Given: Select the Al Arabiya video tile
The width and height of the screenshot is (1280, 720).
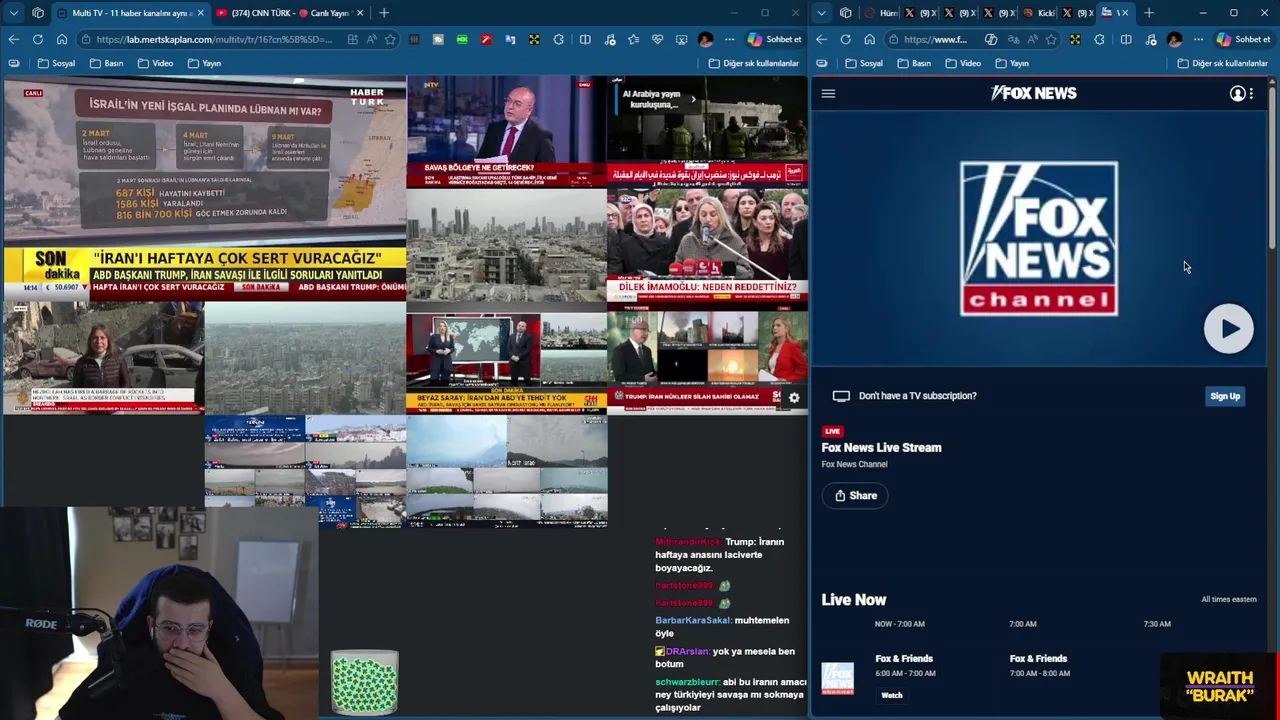Looking at the screenshot, I should tap(707, 132).
